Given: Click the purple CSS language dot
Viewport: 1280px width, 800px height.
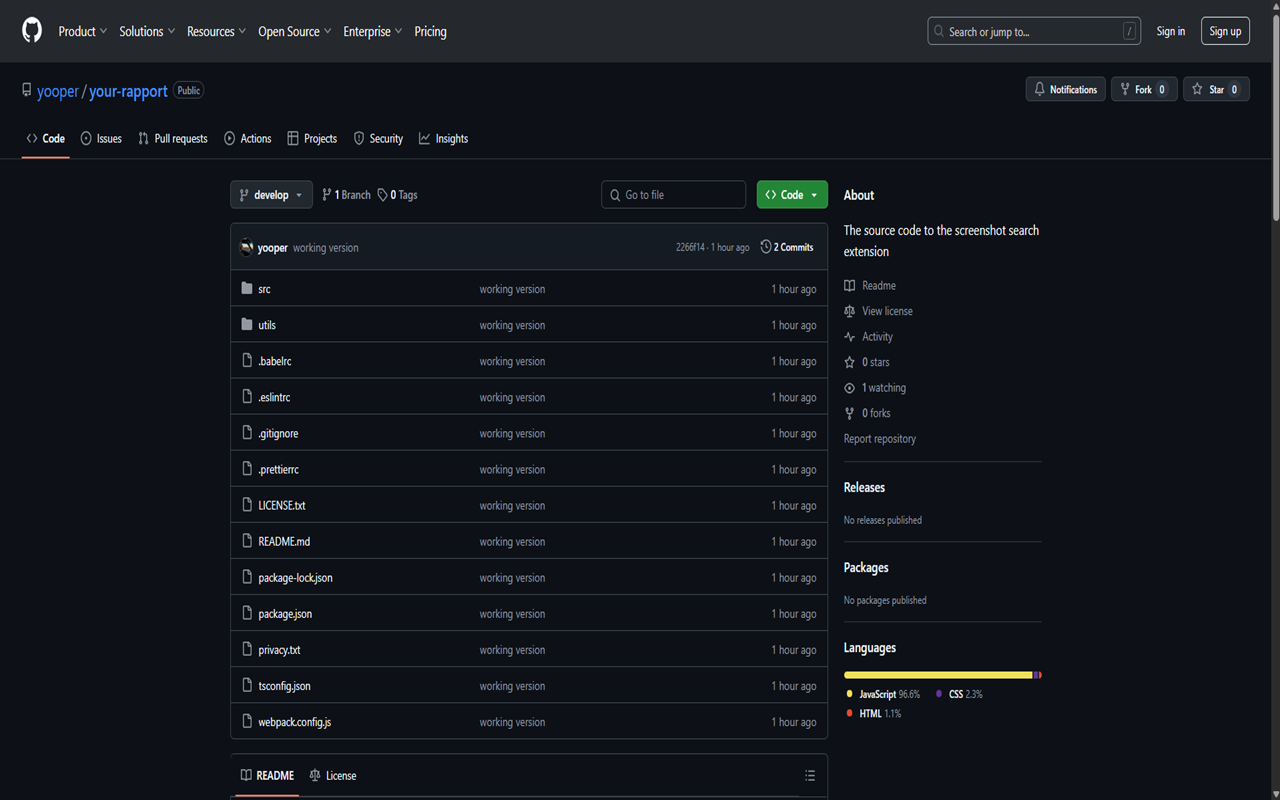Looking at the screenshot, I should [x=939, y=694].
